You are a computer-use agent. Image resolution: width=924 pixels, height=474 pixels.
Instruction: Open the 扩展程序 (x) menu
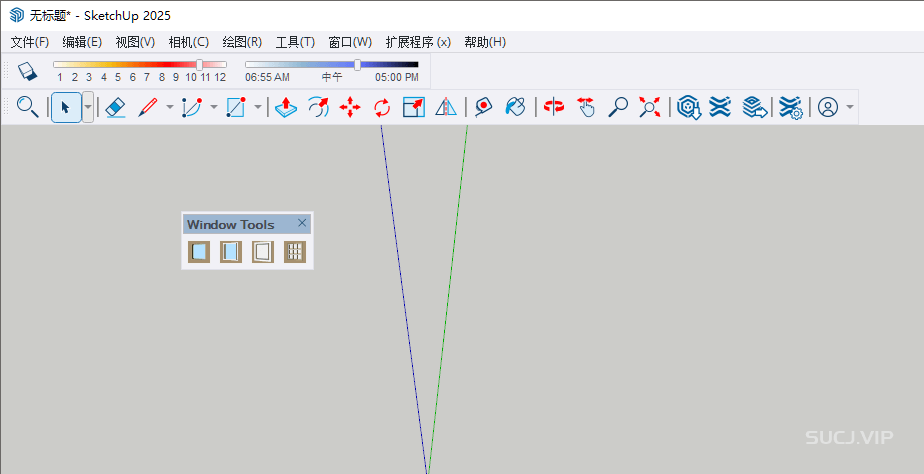(418, 42)
